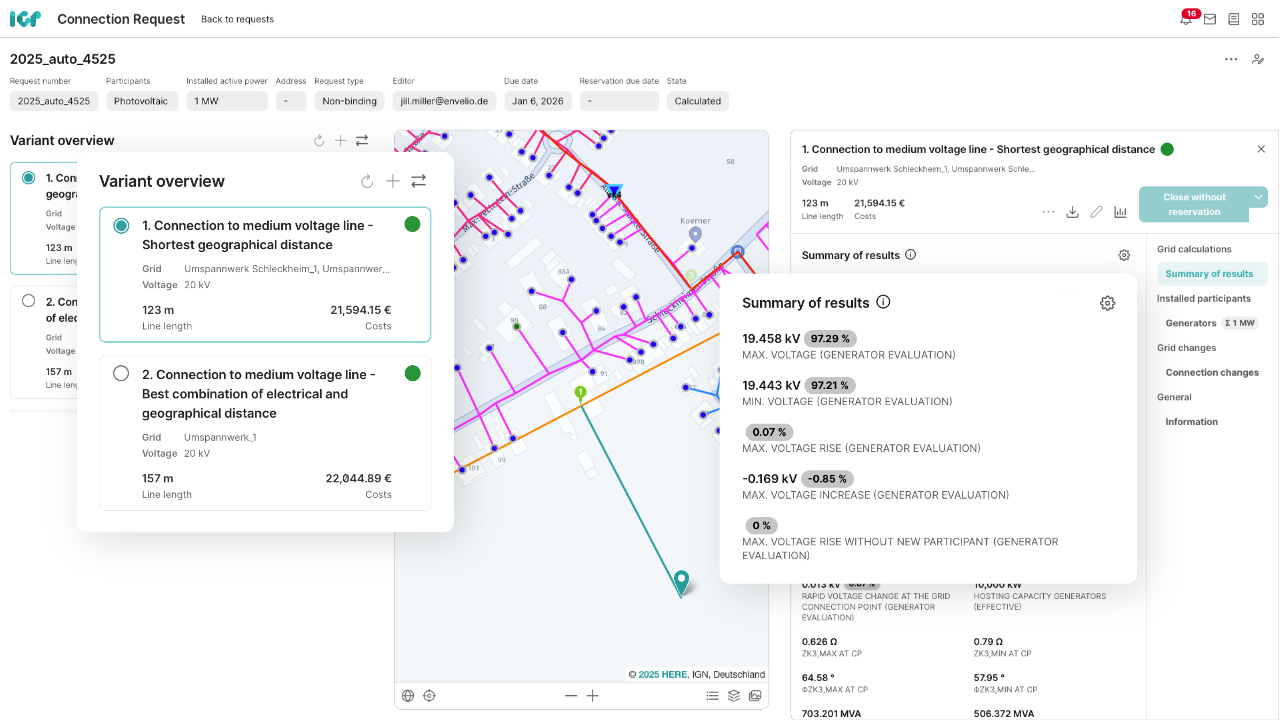Click the locate target icon below map

(x=430, y=696)
